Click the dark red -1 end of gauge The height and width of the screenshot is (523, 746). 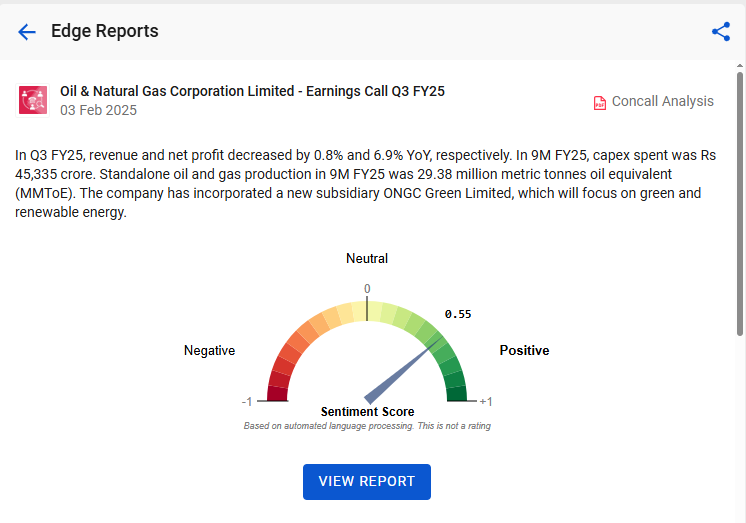pyautogui.click(x=277, y=394)
